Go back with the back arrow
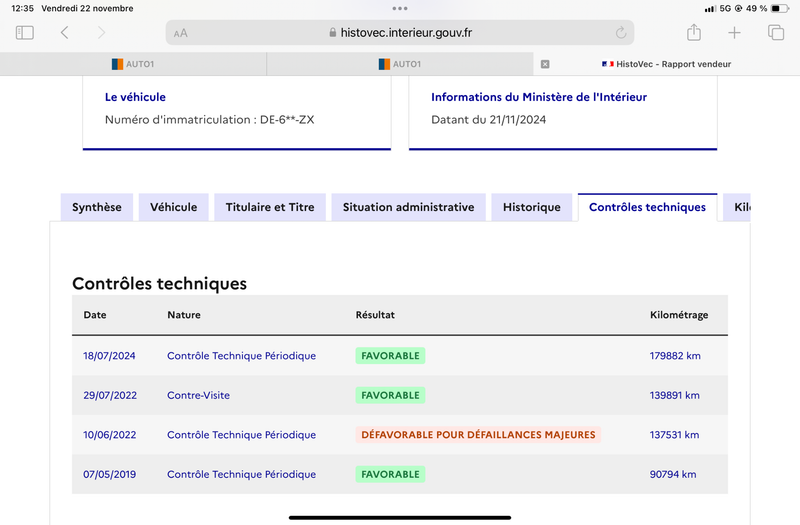 [64, 33]
